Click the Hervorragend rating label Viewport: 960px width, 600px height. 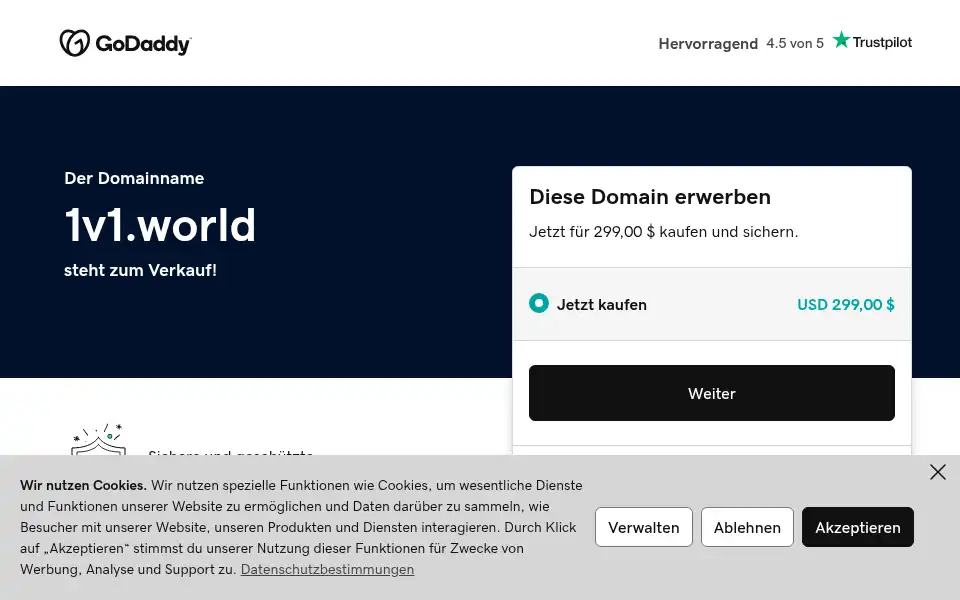click(x=708, y=43)
